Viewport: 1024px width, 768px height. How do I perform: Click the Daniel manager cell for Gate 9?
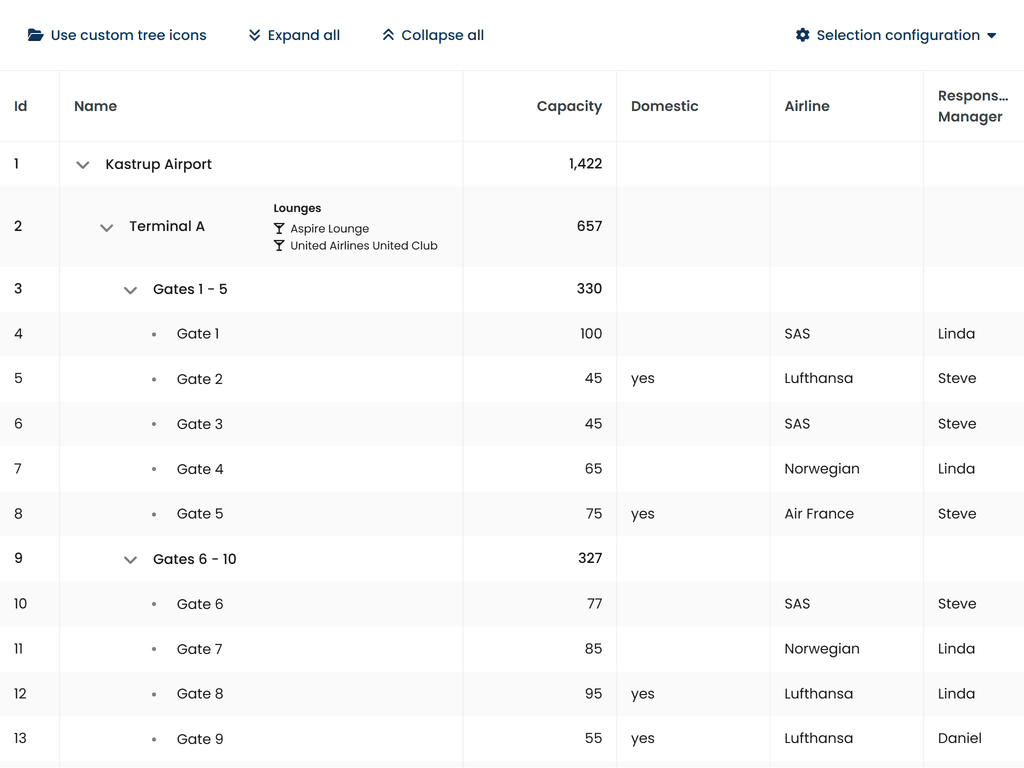(x=959, y=739)
